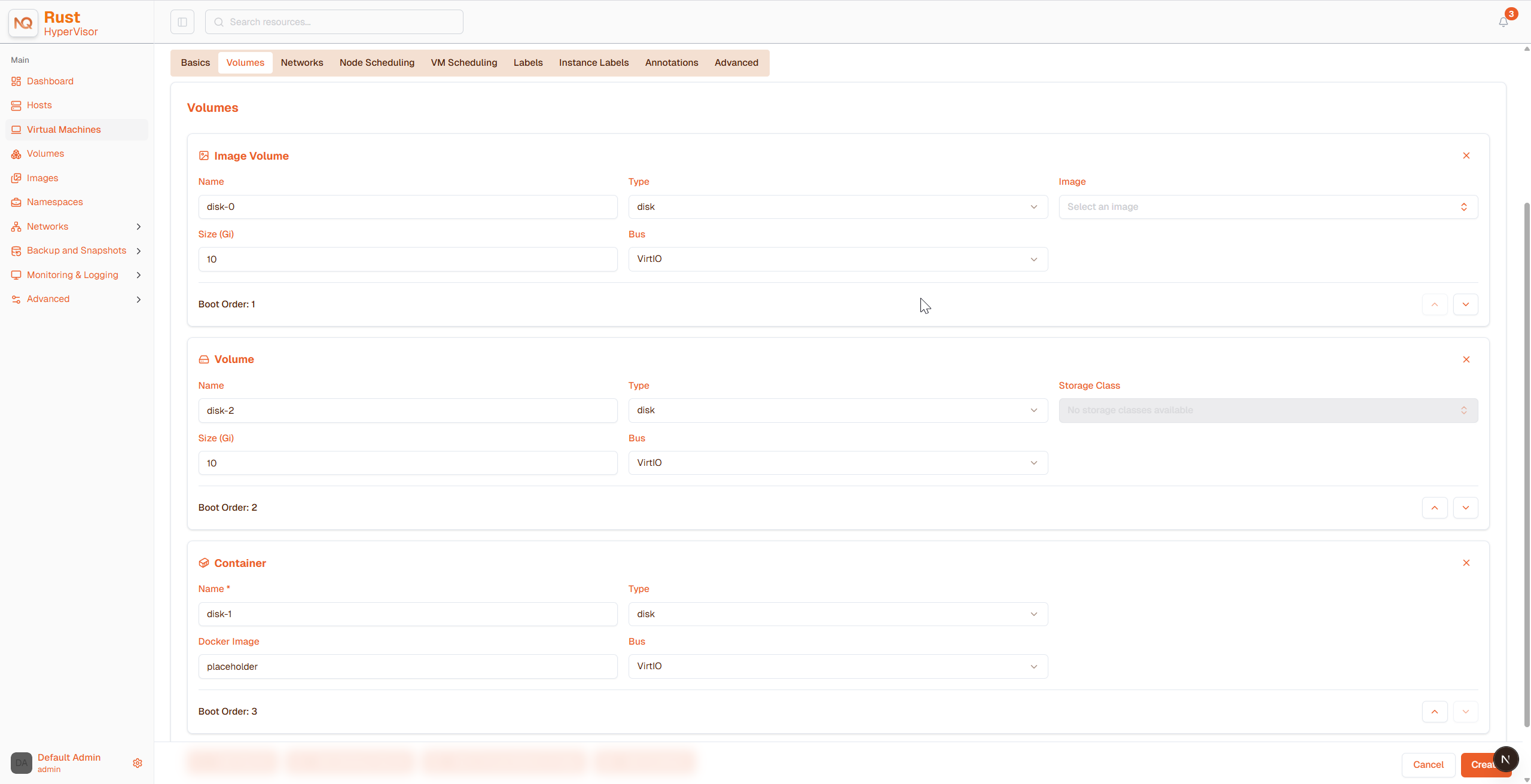The height and width of the screenshot is (784, 1531).
Task: Open Image Volume Type dropdown
Action: [x=838, y=207]
